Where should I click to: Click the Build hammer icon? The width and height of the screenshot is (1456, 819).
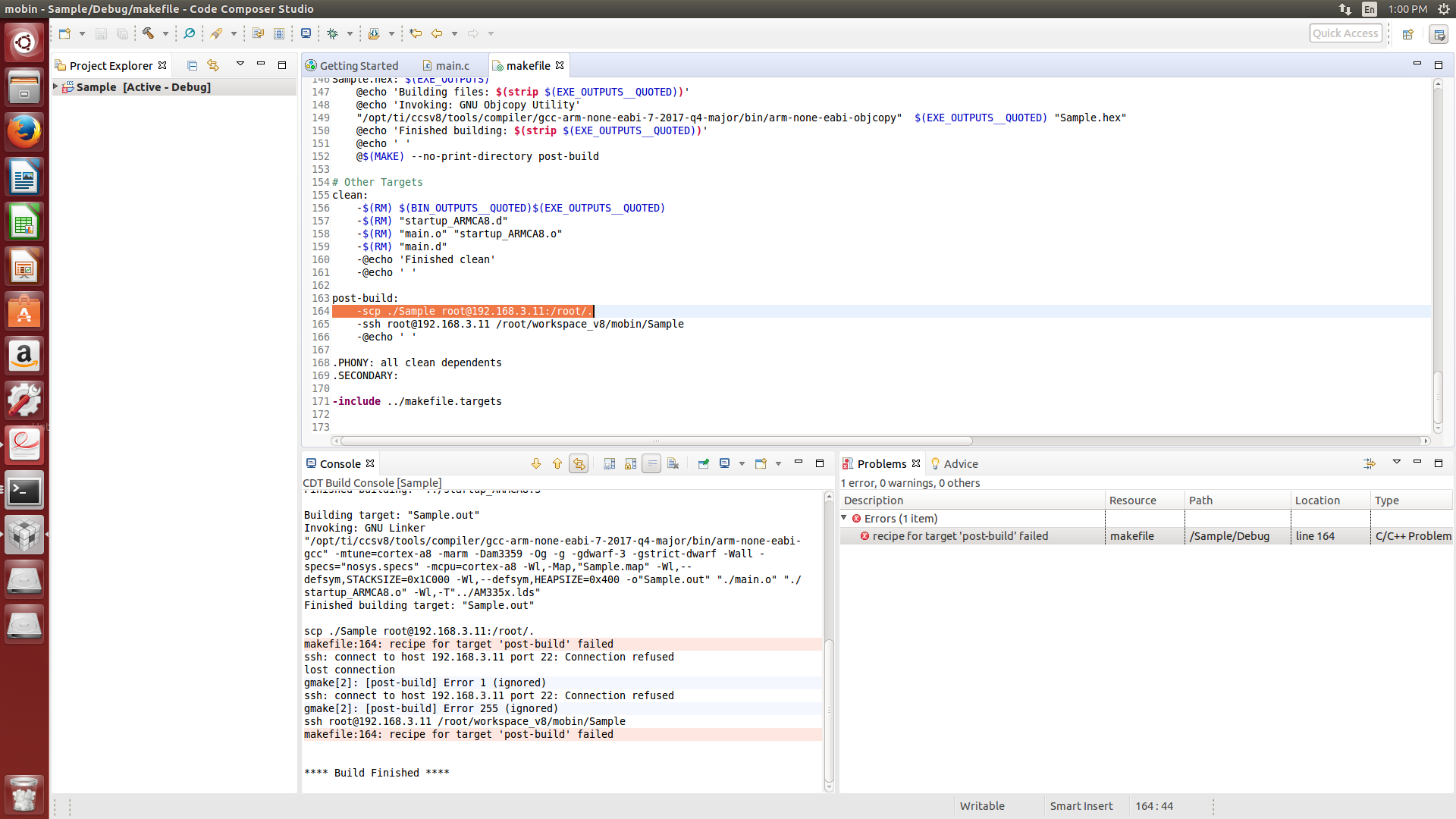point(148,33)
